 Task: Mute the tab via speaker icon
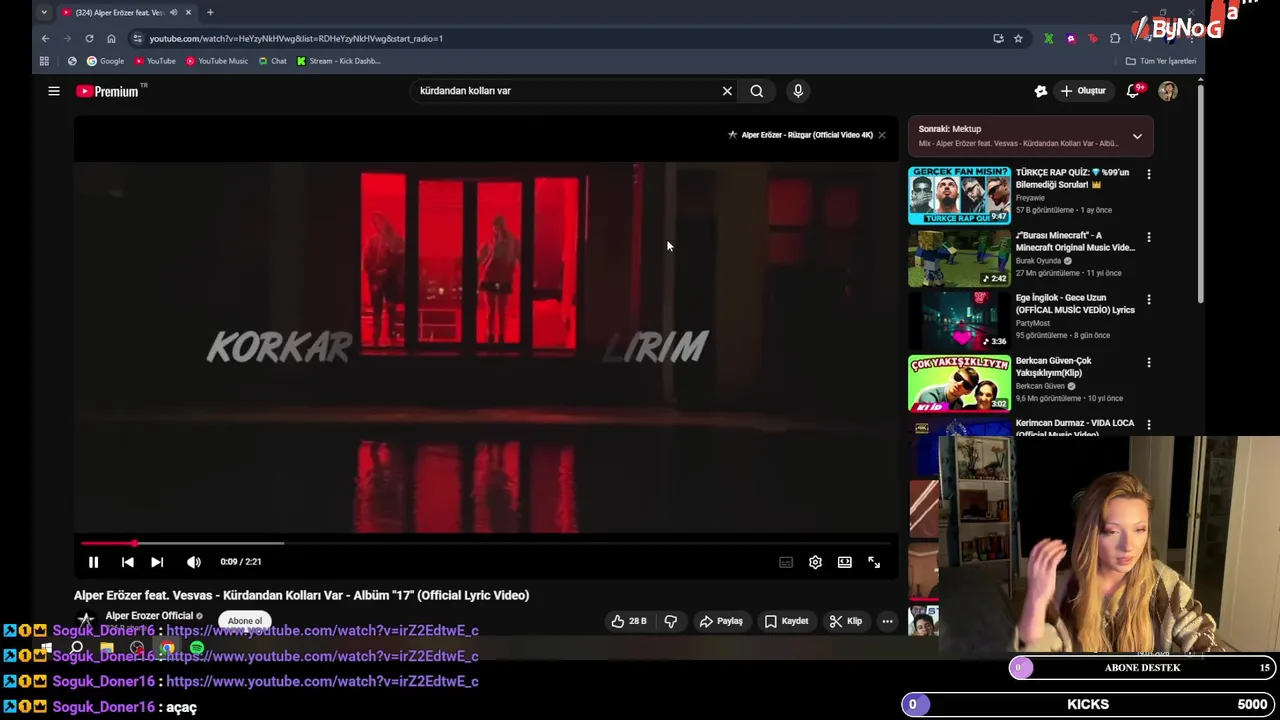174,12
